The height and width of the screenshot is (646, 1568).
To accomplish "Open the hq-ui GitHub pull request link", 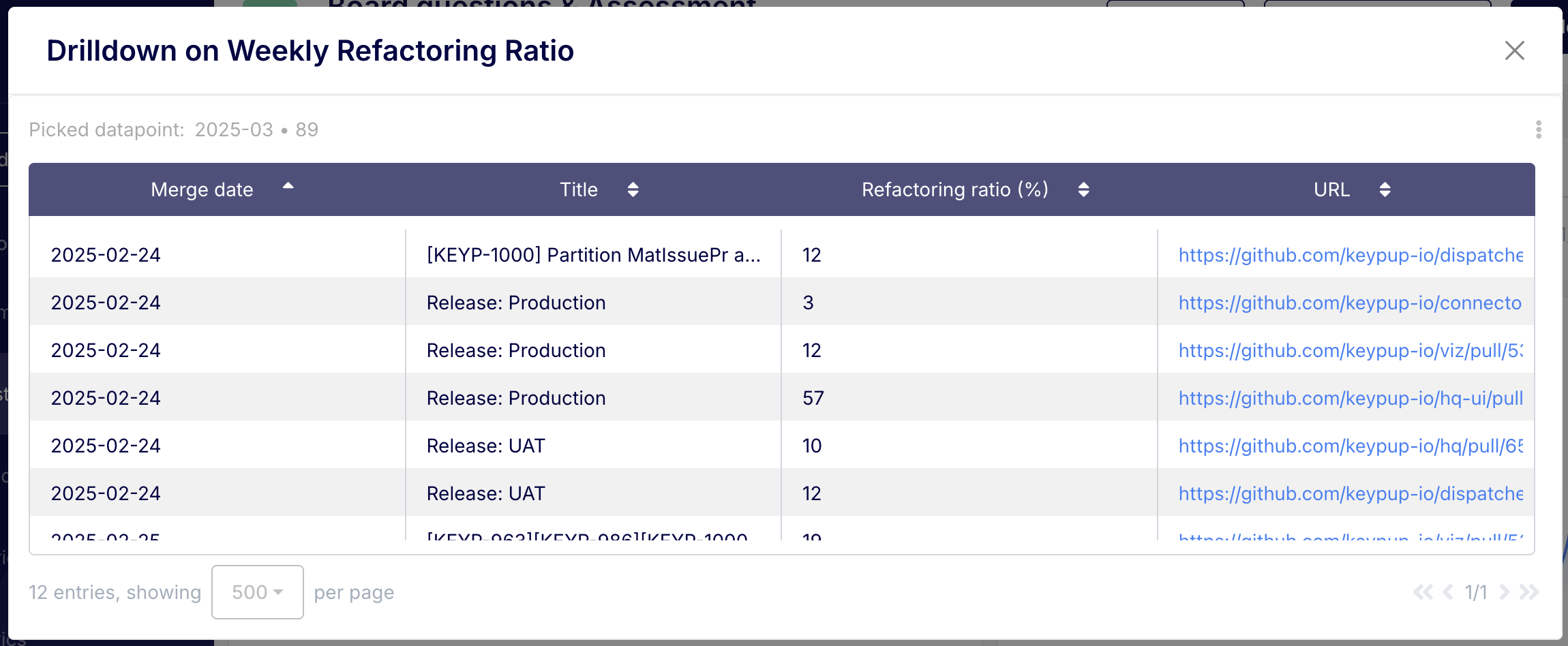I will (1350, 398).
